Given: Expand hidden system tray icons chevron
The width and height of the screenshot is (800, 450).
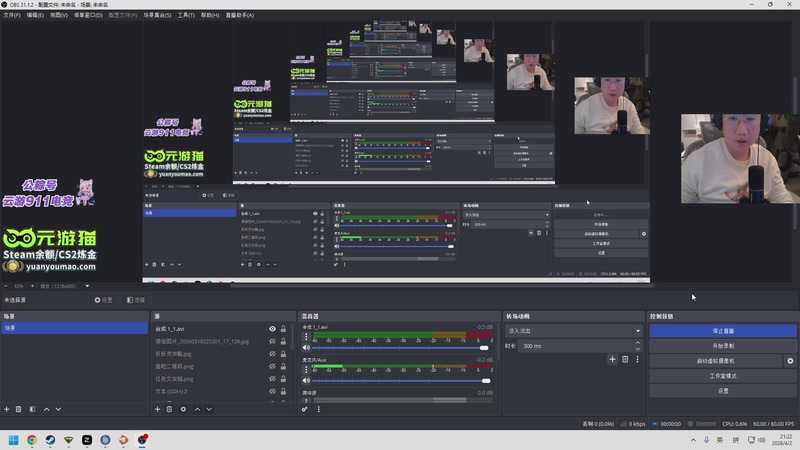Looking at the screenshot, I should tap(693, 440).
